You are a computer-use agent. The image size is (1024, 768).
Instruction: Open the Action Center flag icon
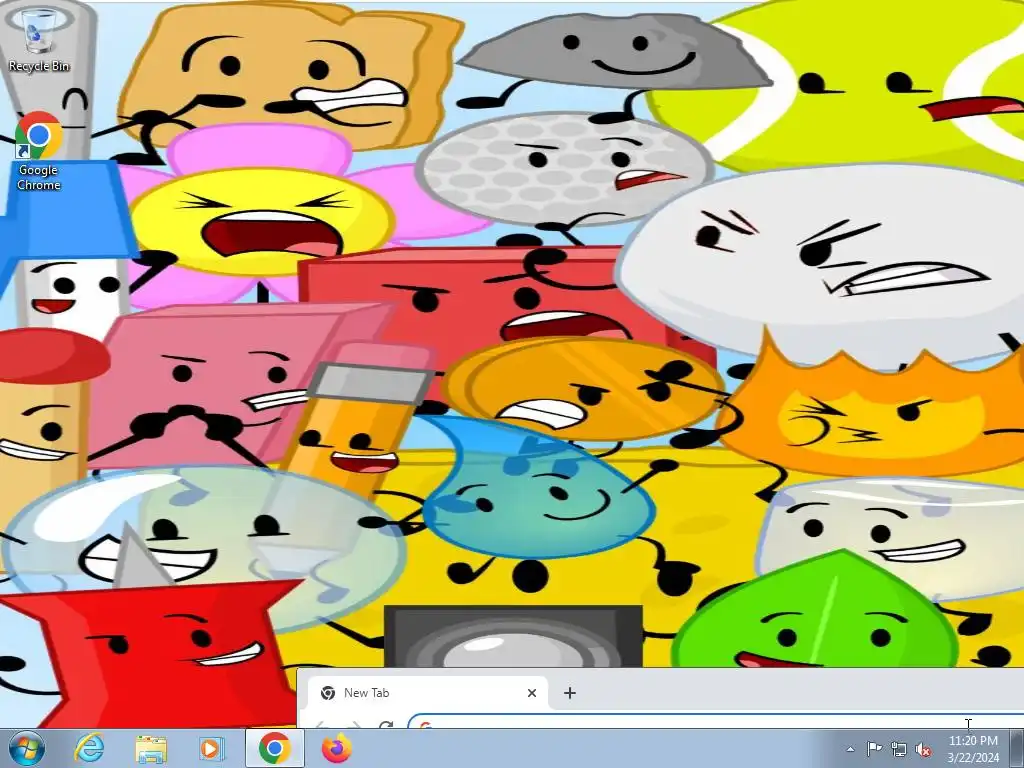(x=874, y=749)
